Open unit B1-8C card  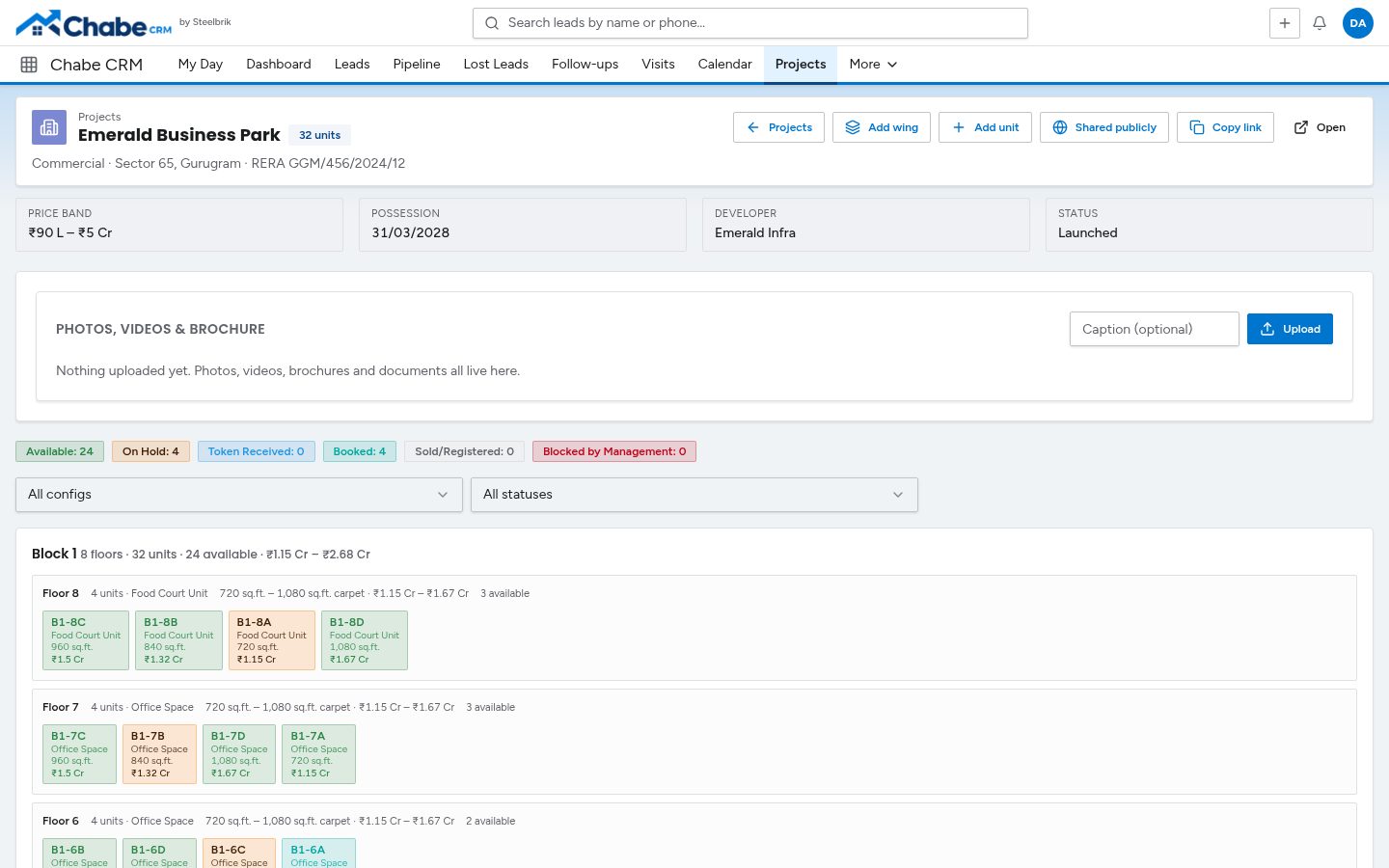(x=86, y=640)
